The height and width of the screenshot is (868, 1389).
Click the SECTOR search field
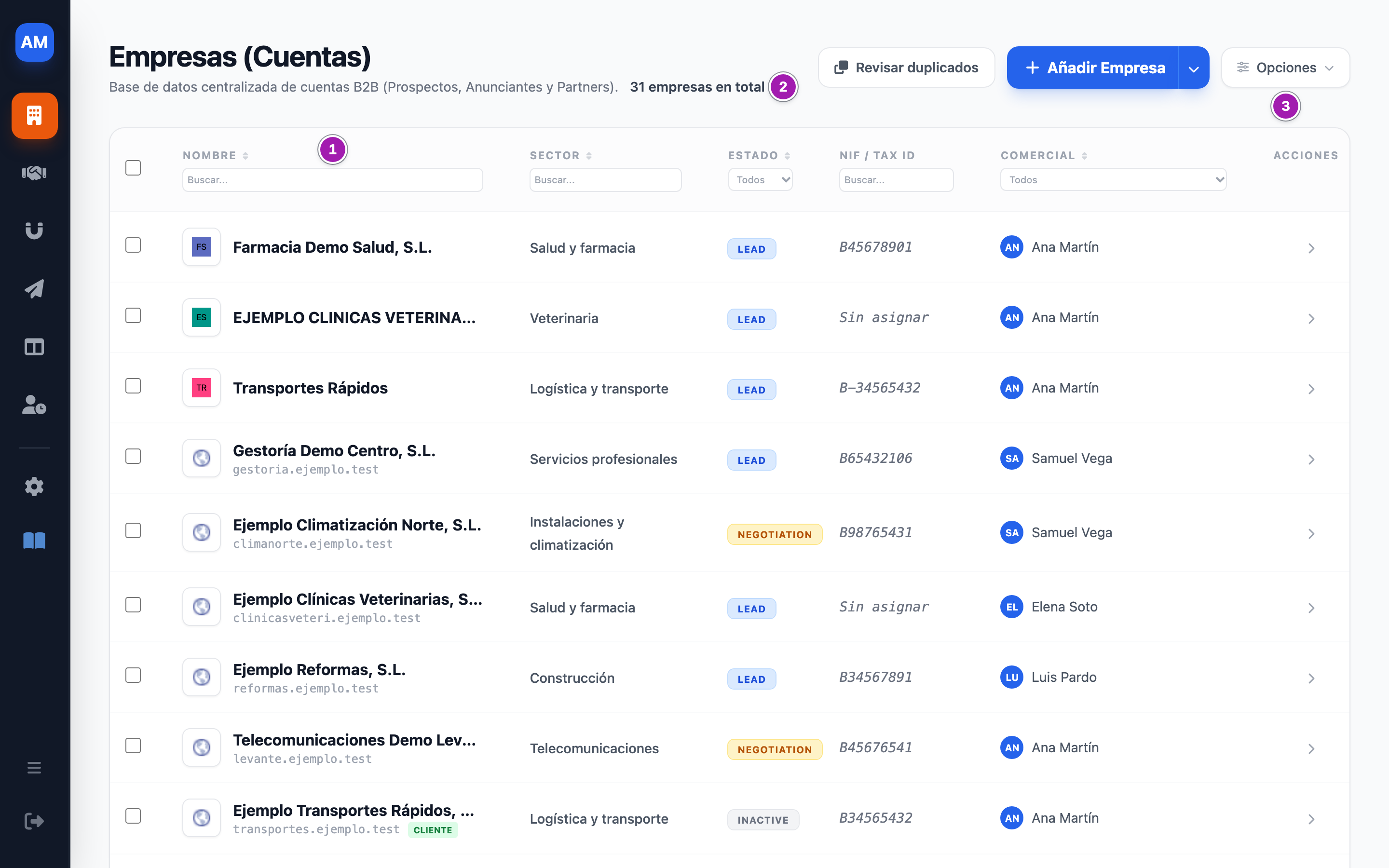pyautogui.click(x=605, y=180)
